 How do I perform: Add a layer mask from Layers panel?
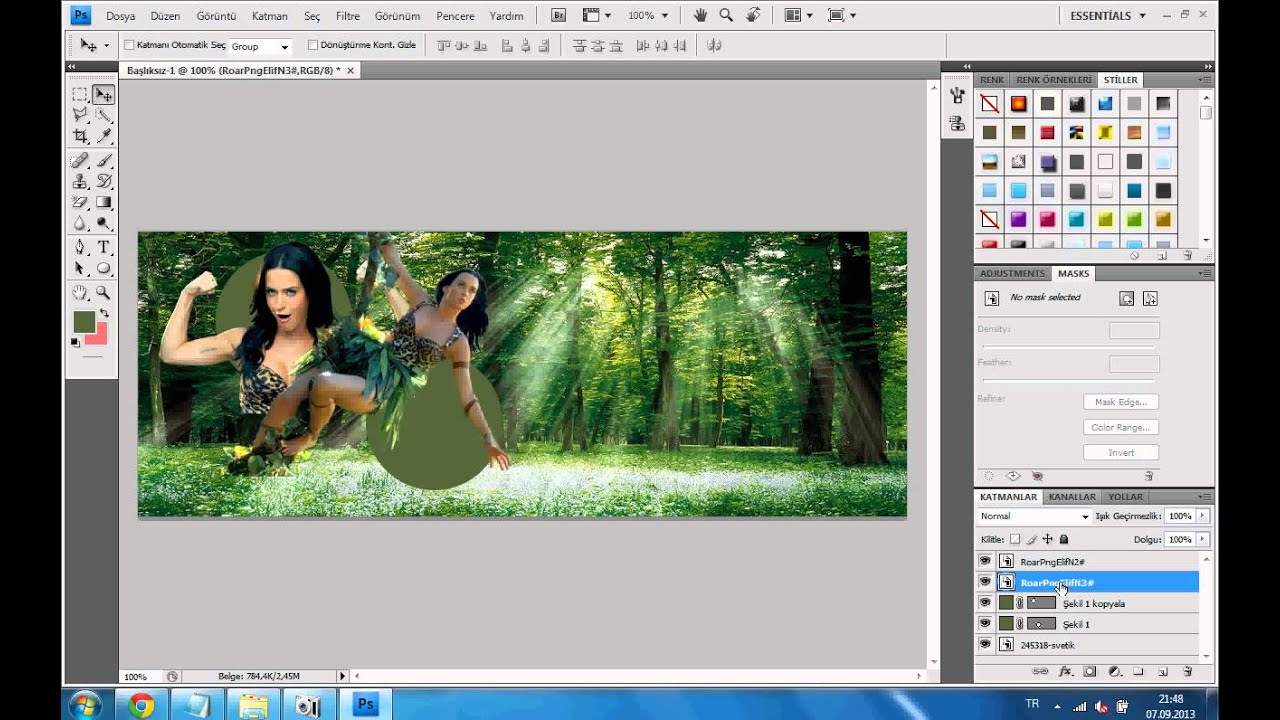[x=1090, y=672]
